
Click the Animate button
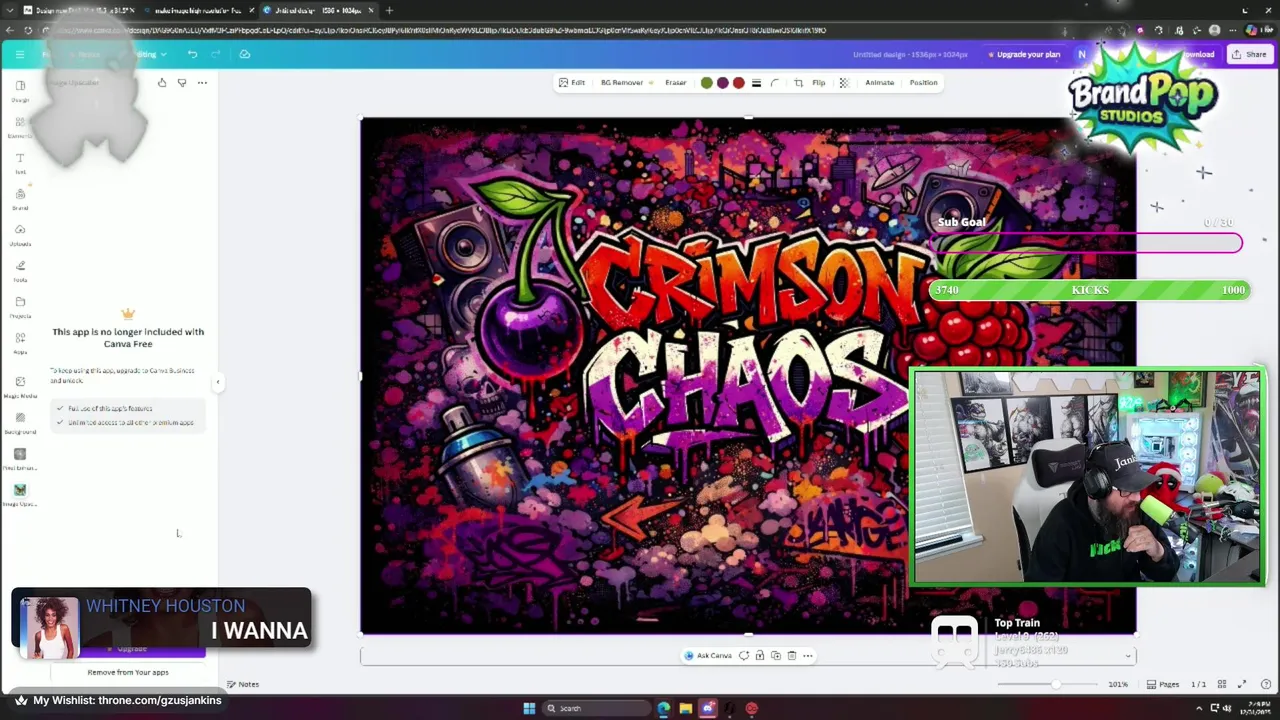pos(880,83)
